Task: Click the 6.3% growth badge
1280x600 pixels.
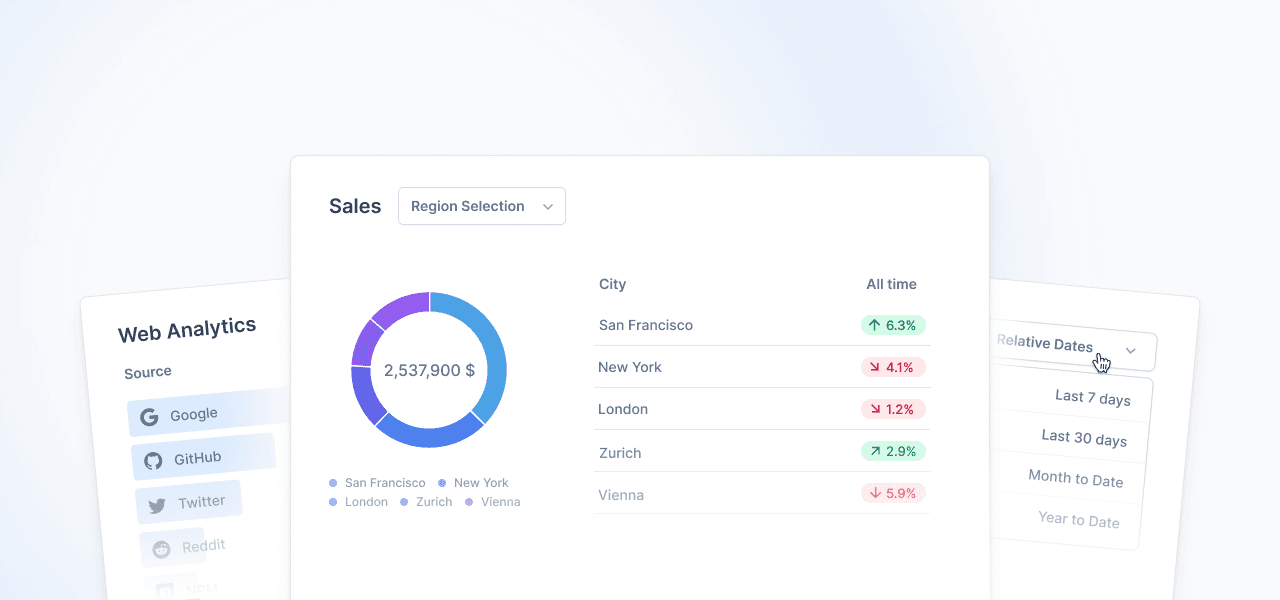Action: click(x=894, y=325)
